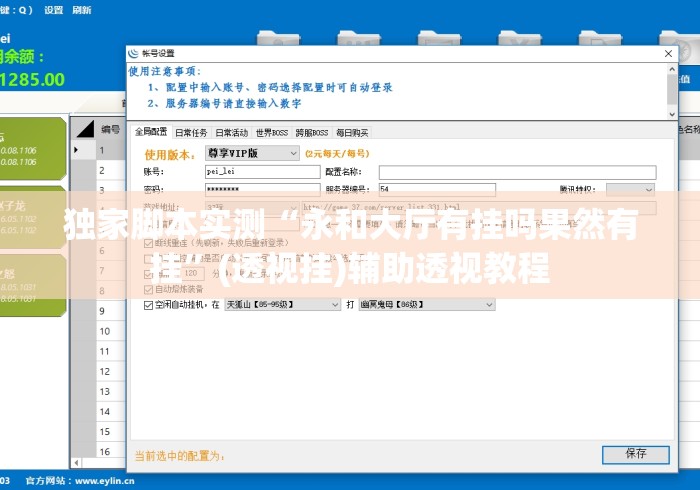Viewport: 700px width, 490px height.
Task: Click the 当前选中的配置为 status label
Action: pos(179,456)
